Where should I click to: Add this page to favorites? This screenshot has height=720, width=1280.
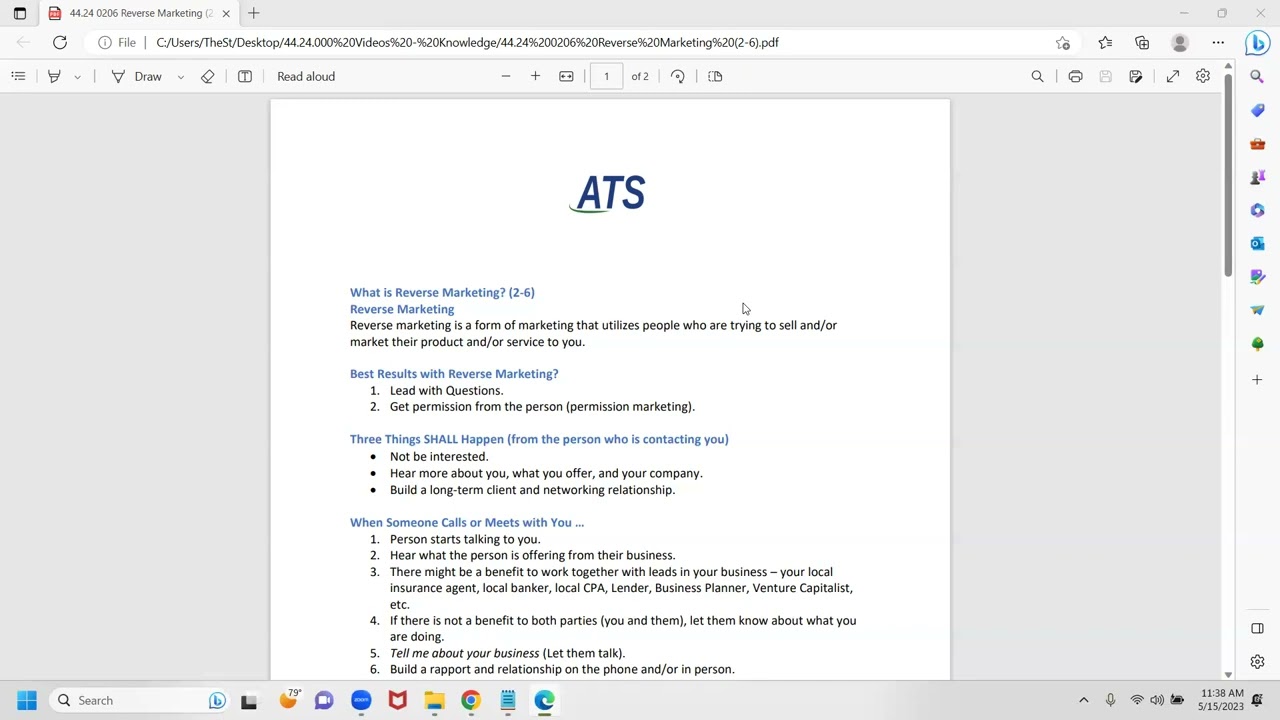(1063, 42)
